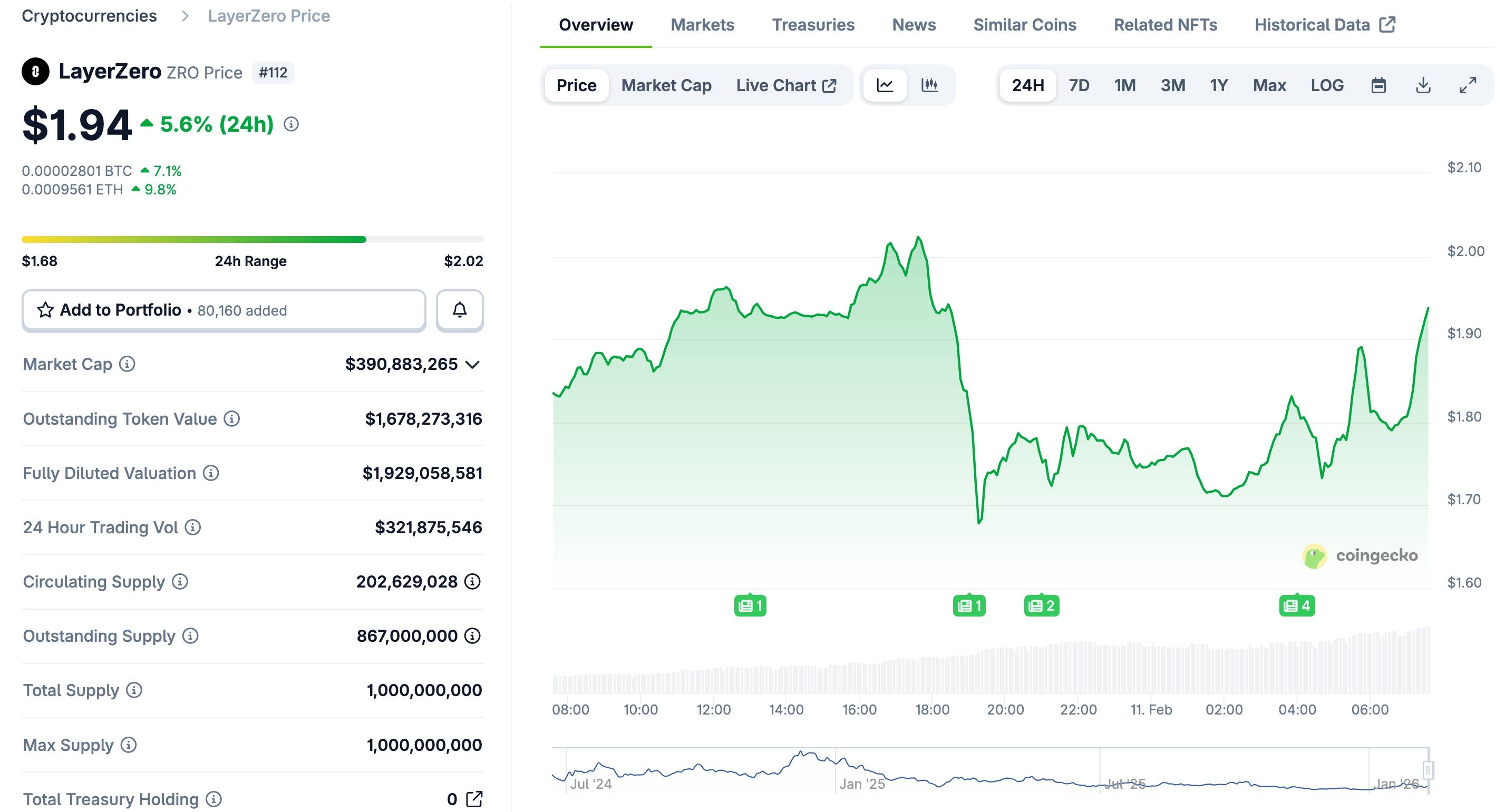
Task: Go to the Similar Coins tab
Action: click(1024, 25)
